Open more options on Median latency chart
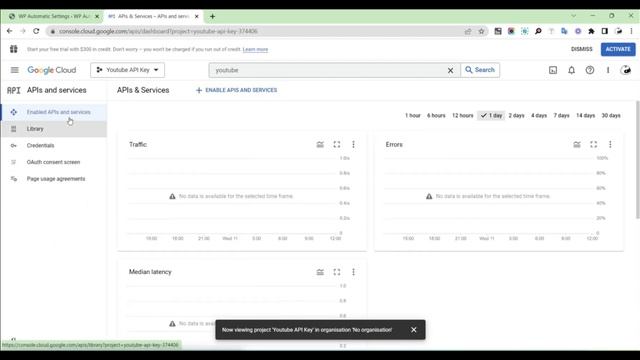Screen dimensions: 640x360 (x=353, y=272)
